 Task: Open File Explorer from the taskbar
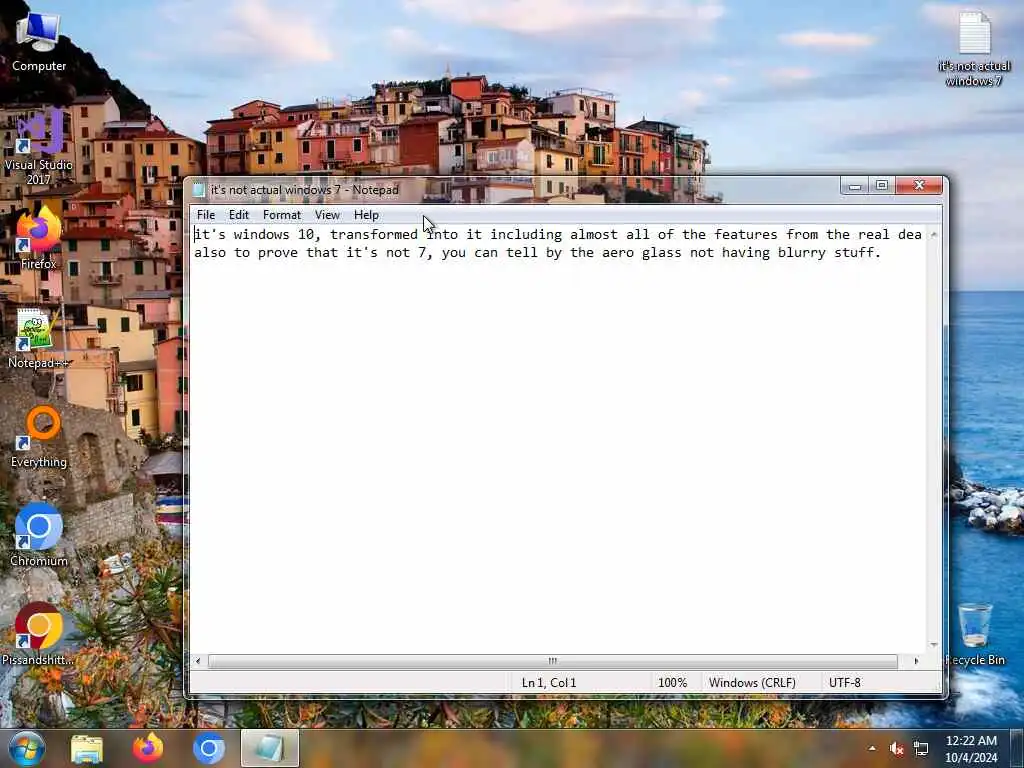[x=87, y=748]
